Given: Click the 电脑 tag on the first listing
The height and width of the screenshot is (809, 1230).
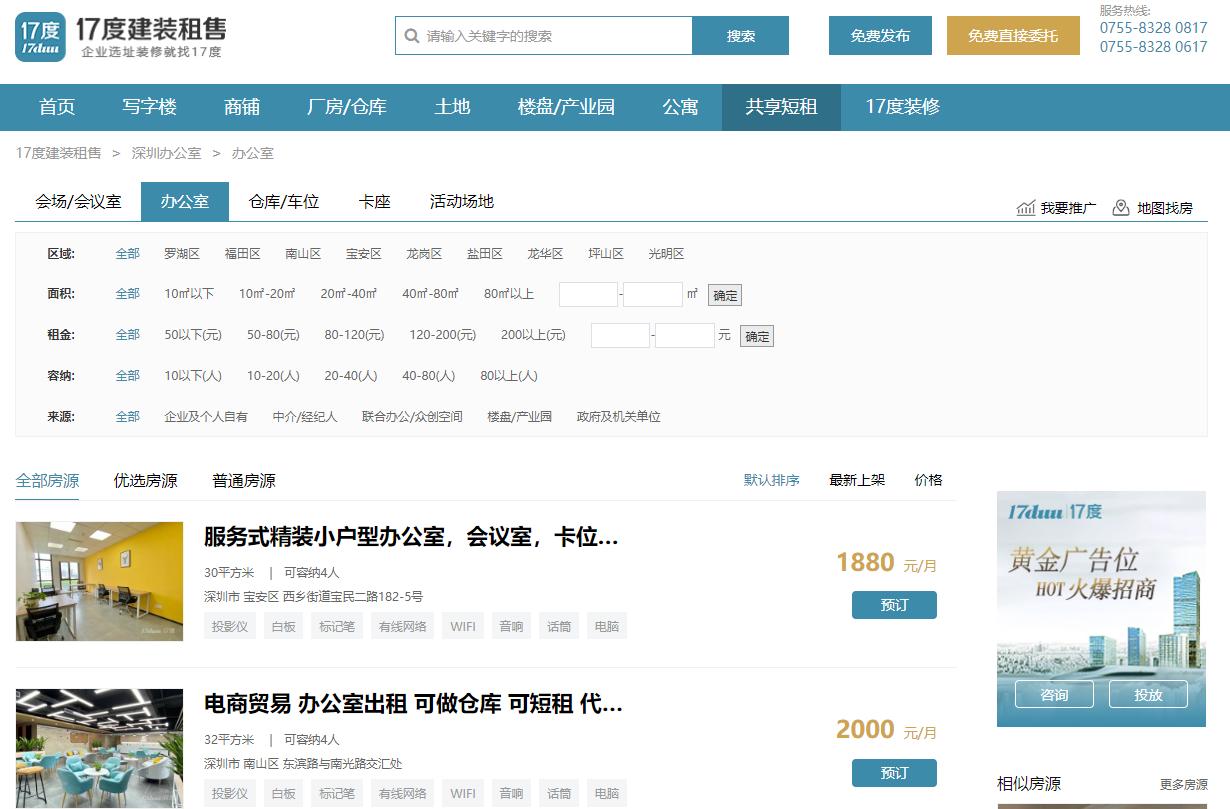Looking at the screenshot, I should pyautogui.click(x=607, y=625).
